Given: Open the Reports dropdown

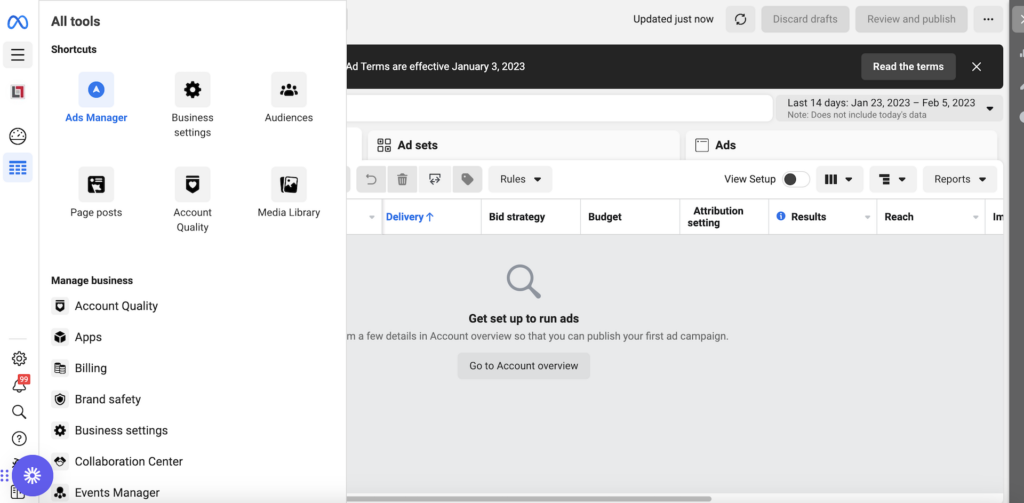Looking at the screenshot, I should (959, 179).
